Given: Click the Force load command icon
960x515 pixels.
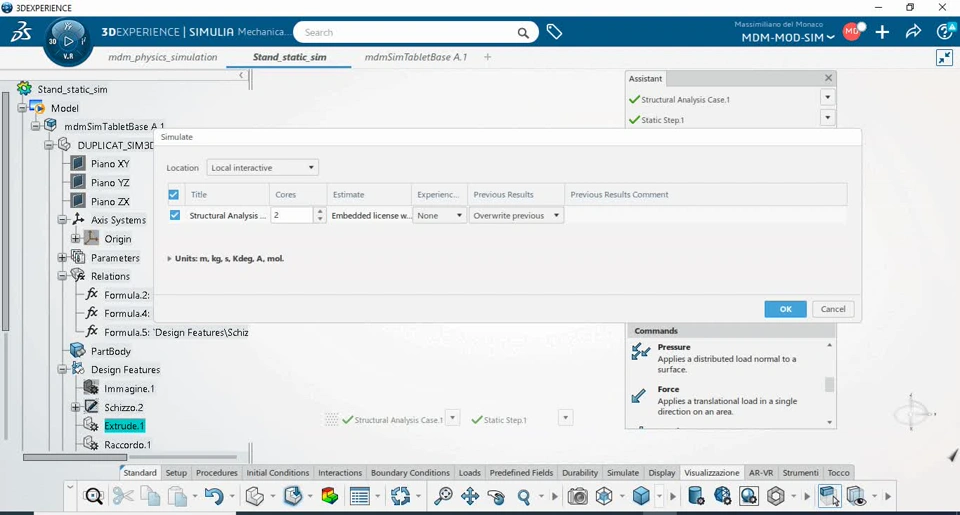Looking at the screenshot, I should coord(639,396).
